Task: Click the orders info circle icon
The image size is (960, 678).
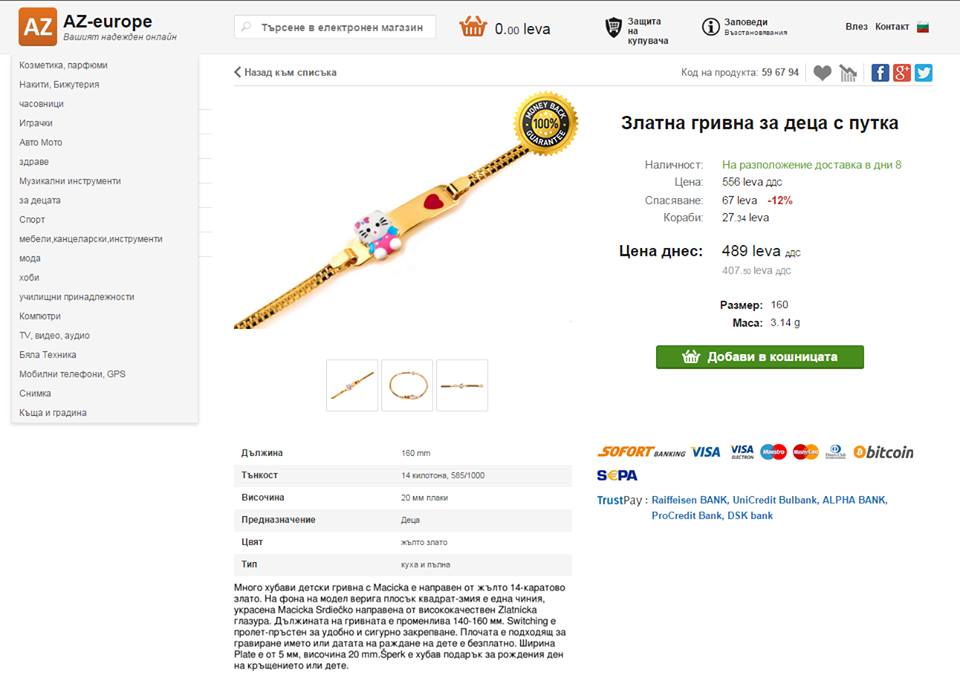Action: [x=711, y=27]
